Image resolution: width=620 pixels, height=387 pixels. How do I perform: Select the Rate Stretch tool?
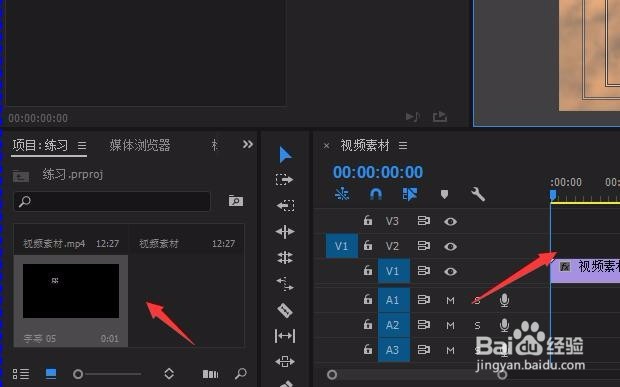pos(285,283)
